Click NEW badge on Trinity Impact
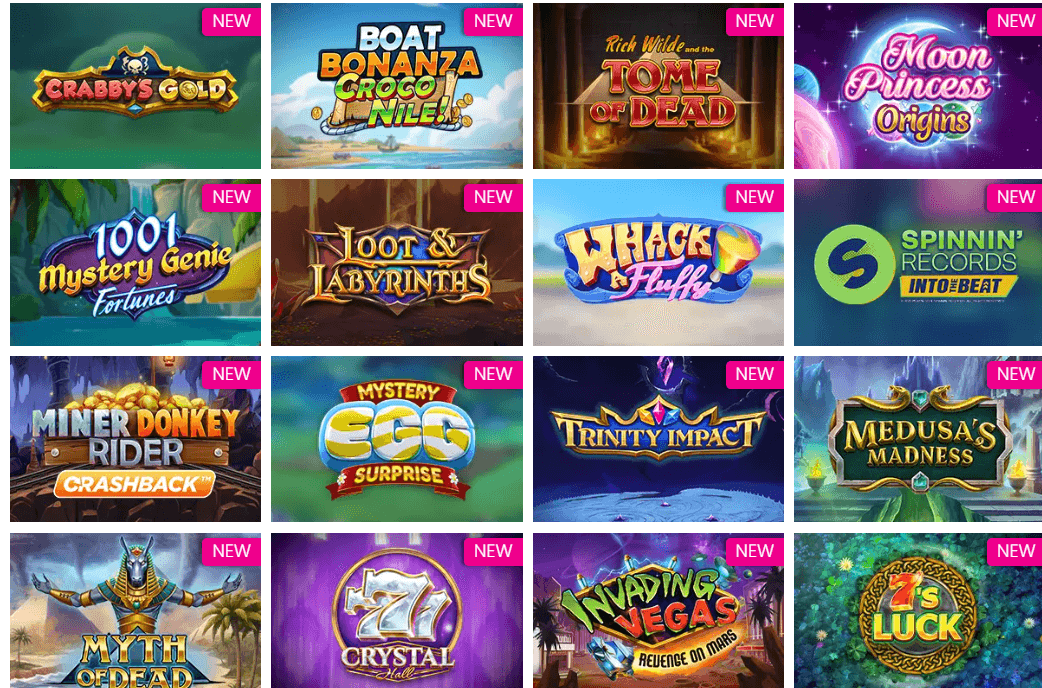Screen dimensions: 1042x688 pos(754,374)
